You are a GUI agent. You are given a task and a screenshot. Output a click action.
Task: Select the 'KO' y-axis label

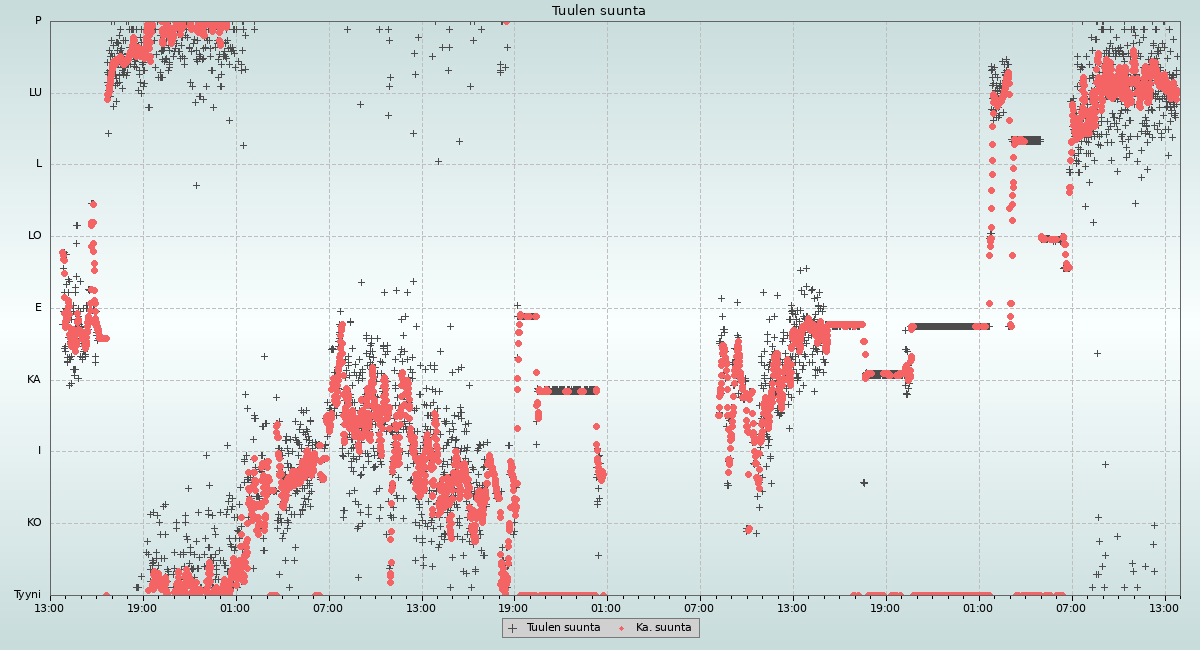click(x=34, y=523)
